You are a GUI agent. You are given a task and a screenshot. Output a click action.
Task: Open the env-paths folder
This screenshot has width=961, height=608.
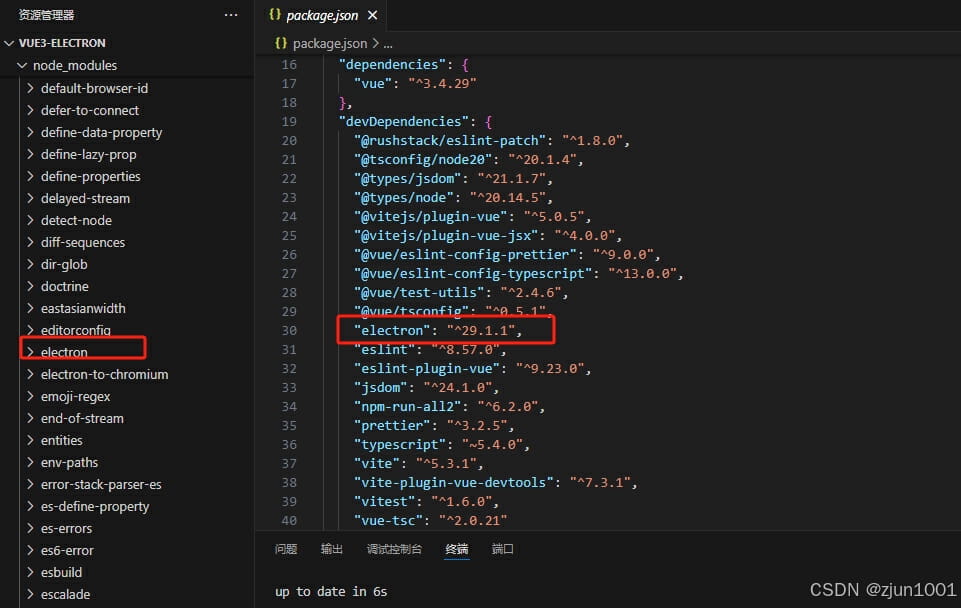point(69,463)
